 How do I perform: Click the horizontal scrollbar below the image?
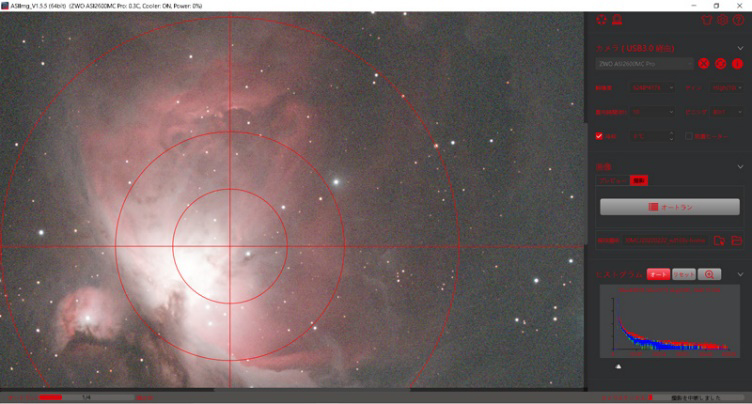(x=312, y=390)
